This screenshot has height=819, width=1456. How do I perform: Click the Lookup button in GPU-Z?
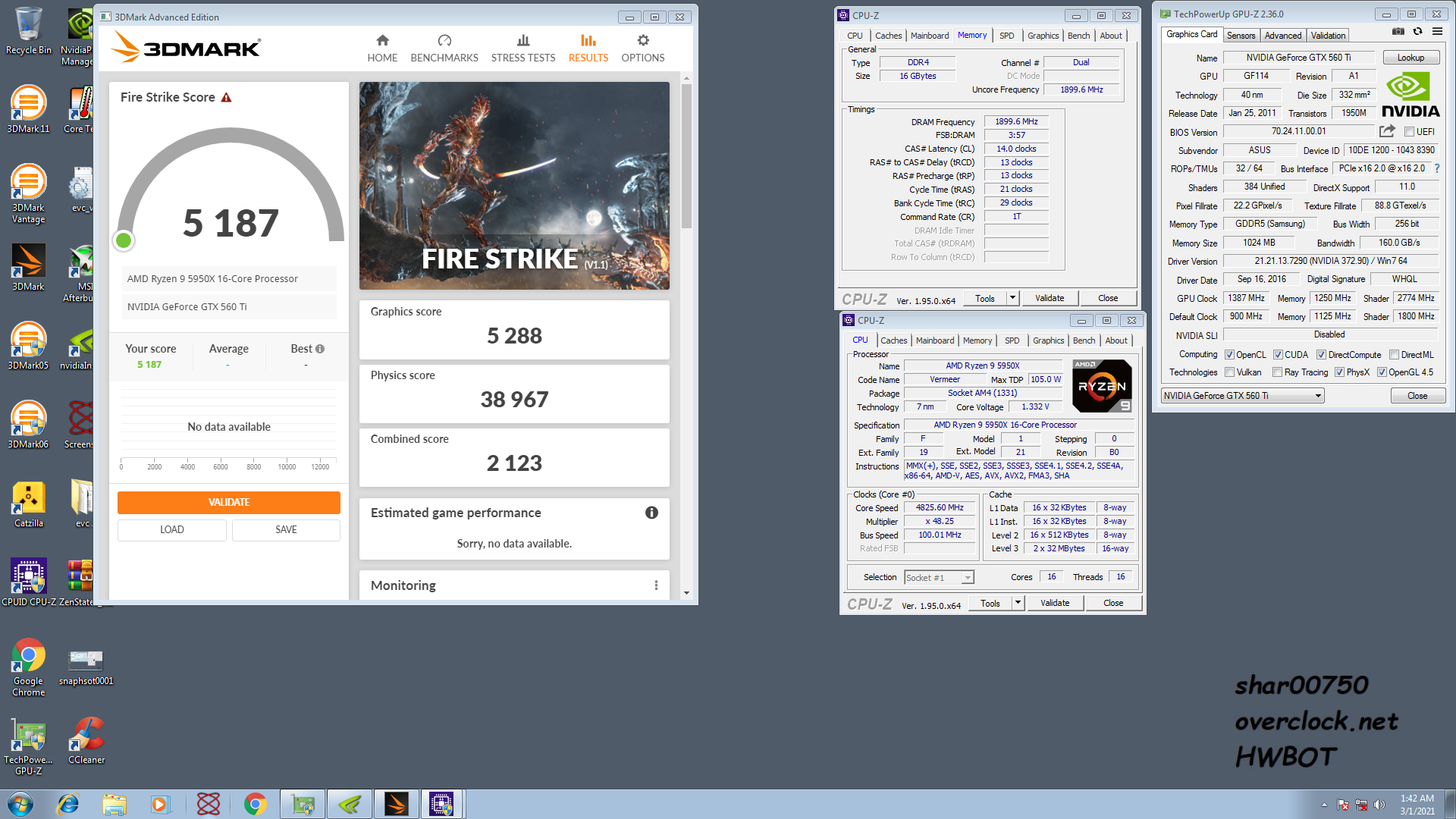pos(1410,58)
